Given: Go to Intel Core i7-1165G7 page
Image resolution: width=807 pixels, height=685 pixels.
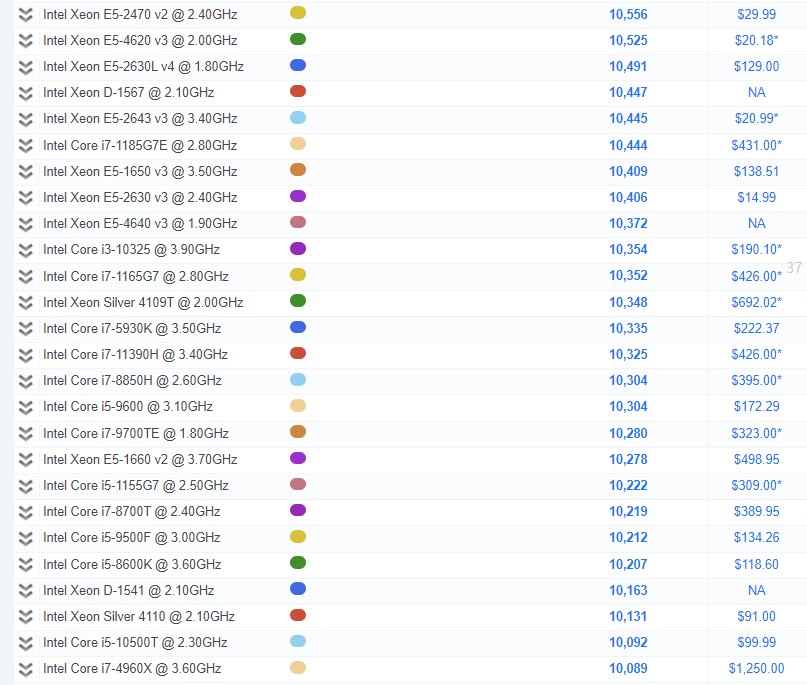Looking at the screenshot, I should (x=136, y=276).
